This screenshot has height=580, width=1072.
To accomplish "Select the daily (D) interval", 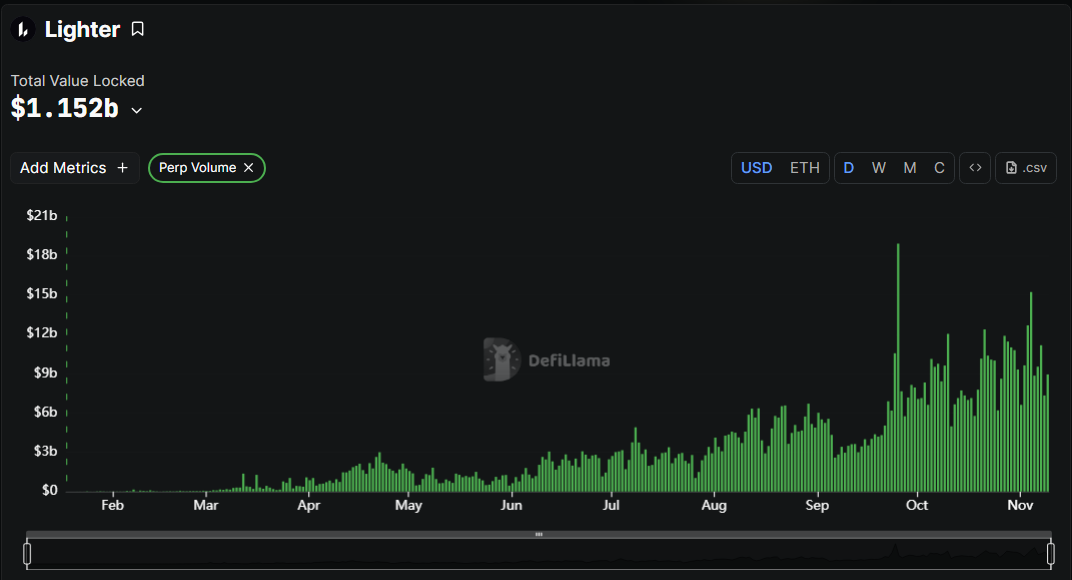I will click(x=849, y=168).
